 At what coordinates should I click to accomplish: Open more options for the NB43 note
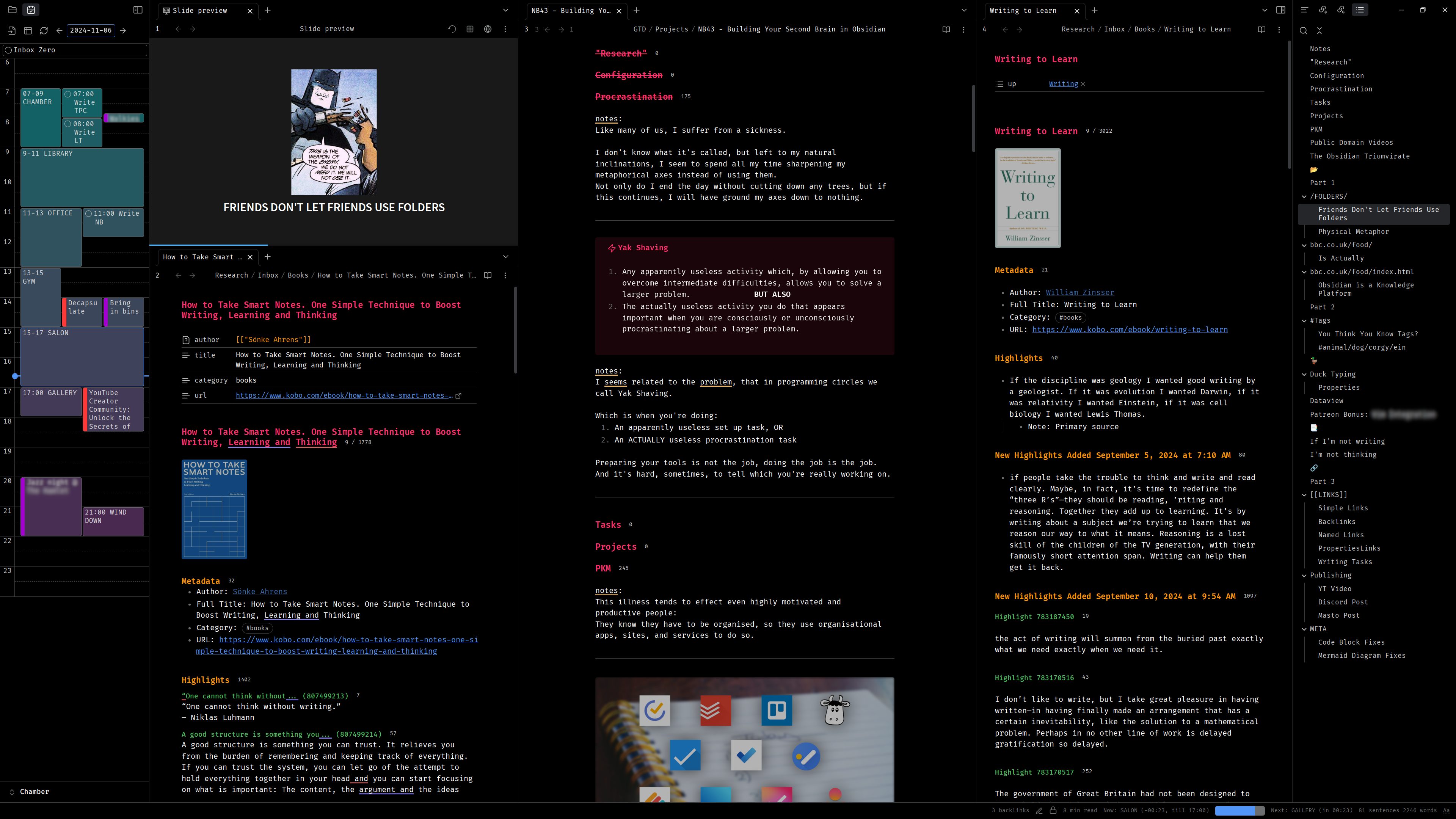click(x=964, y=30)
